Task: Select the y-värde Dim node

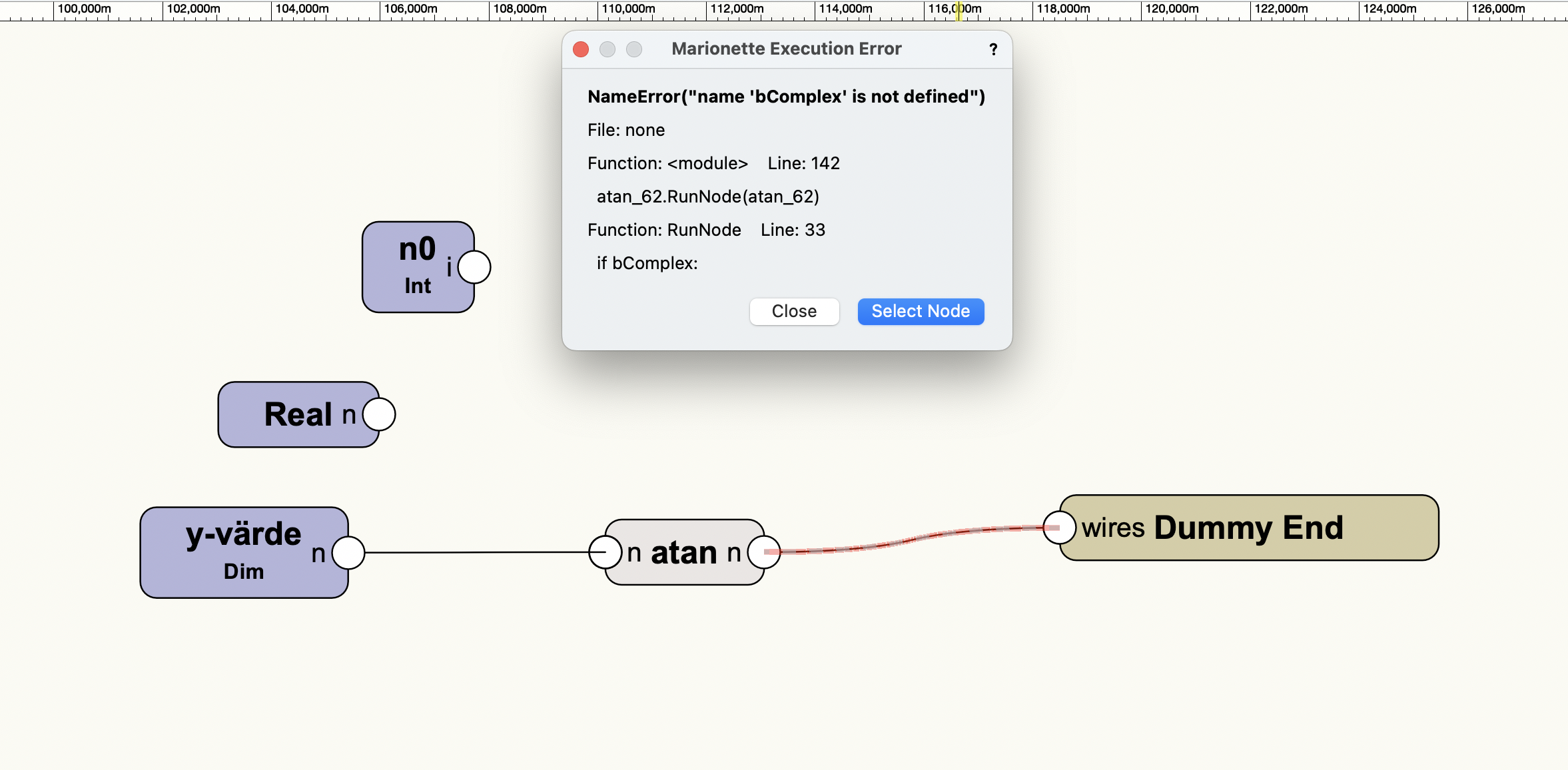Action: click(240, 552)
